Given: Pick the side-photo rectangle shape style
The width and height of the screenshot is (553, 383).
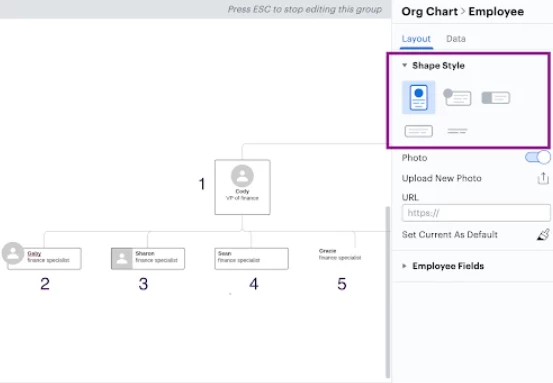Looking at the screenshot, I should (496, 98).
